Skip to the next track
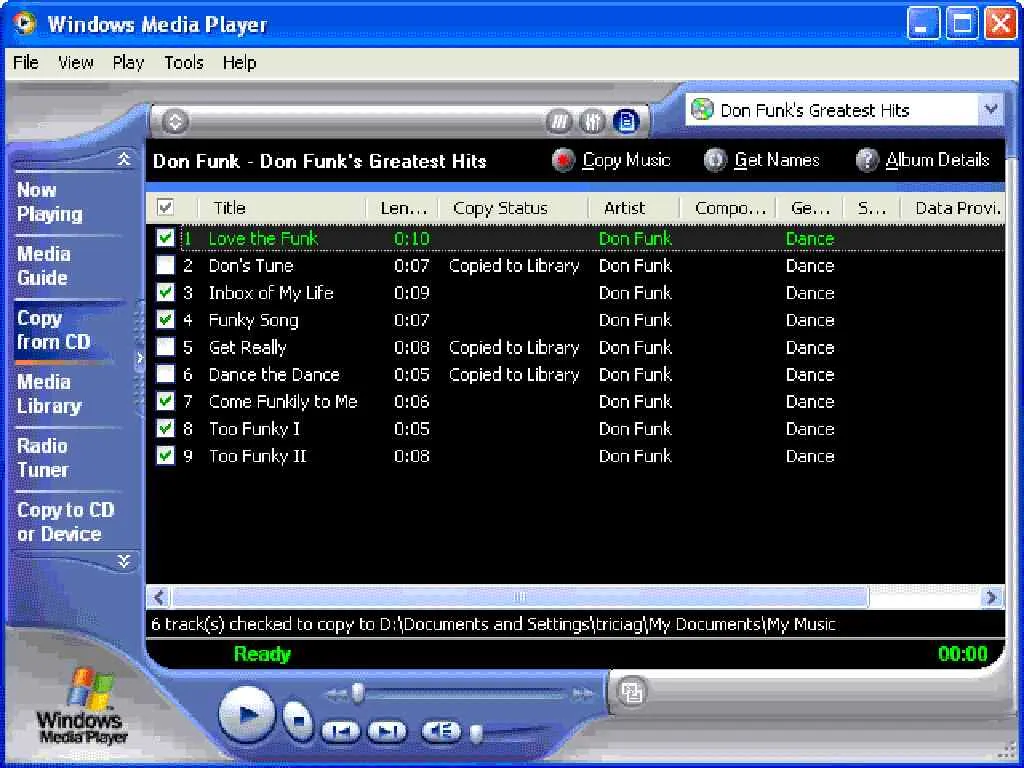 [387, 731]
